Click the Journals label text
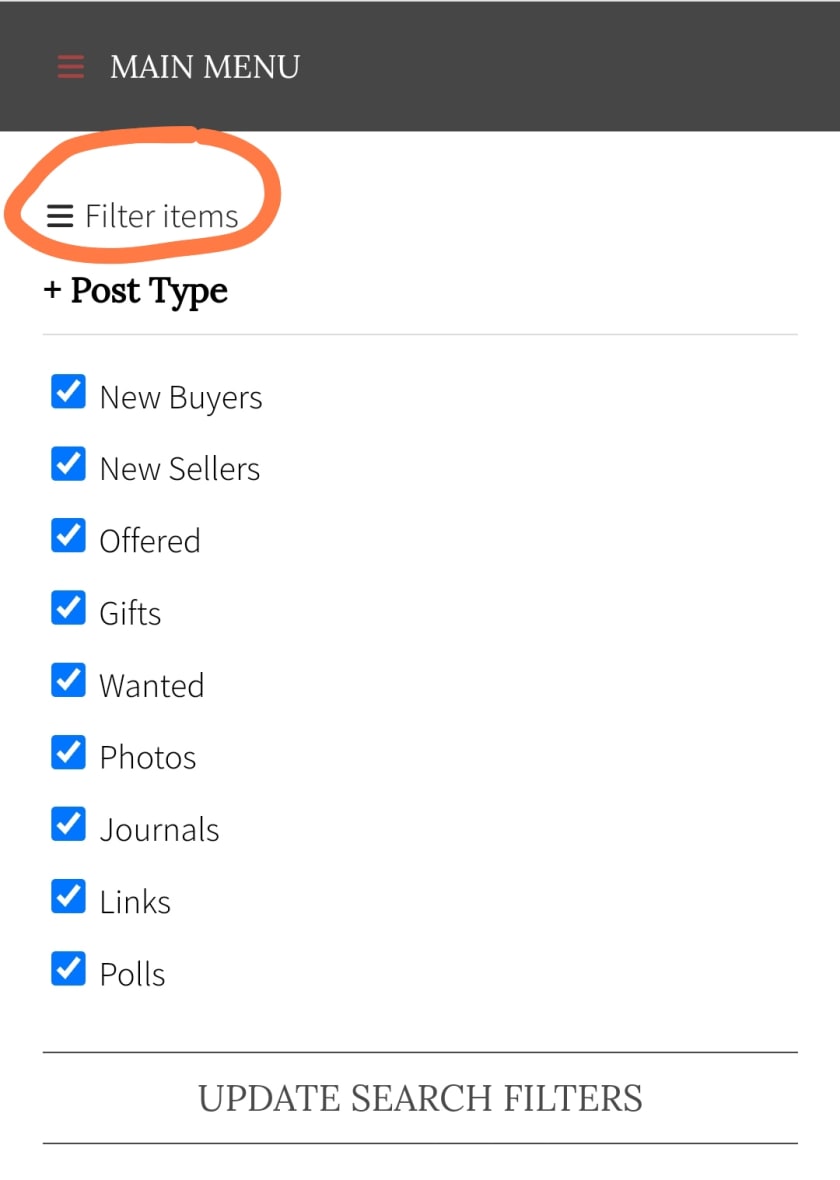 click(x=160, y=830)
